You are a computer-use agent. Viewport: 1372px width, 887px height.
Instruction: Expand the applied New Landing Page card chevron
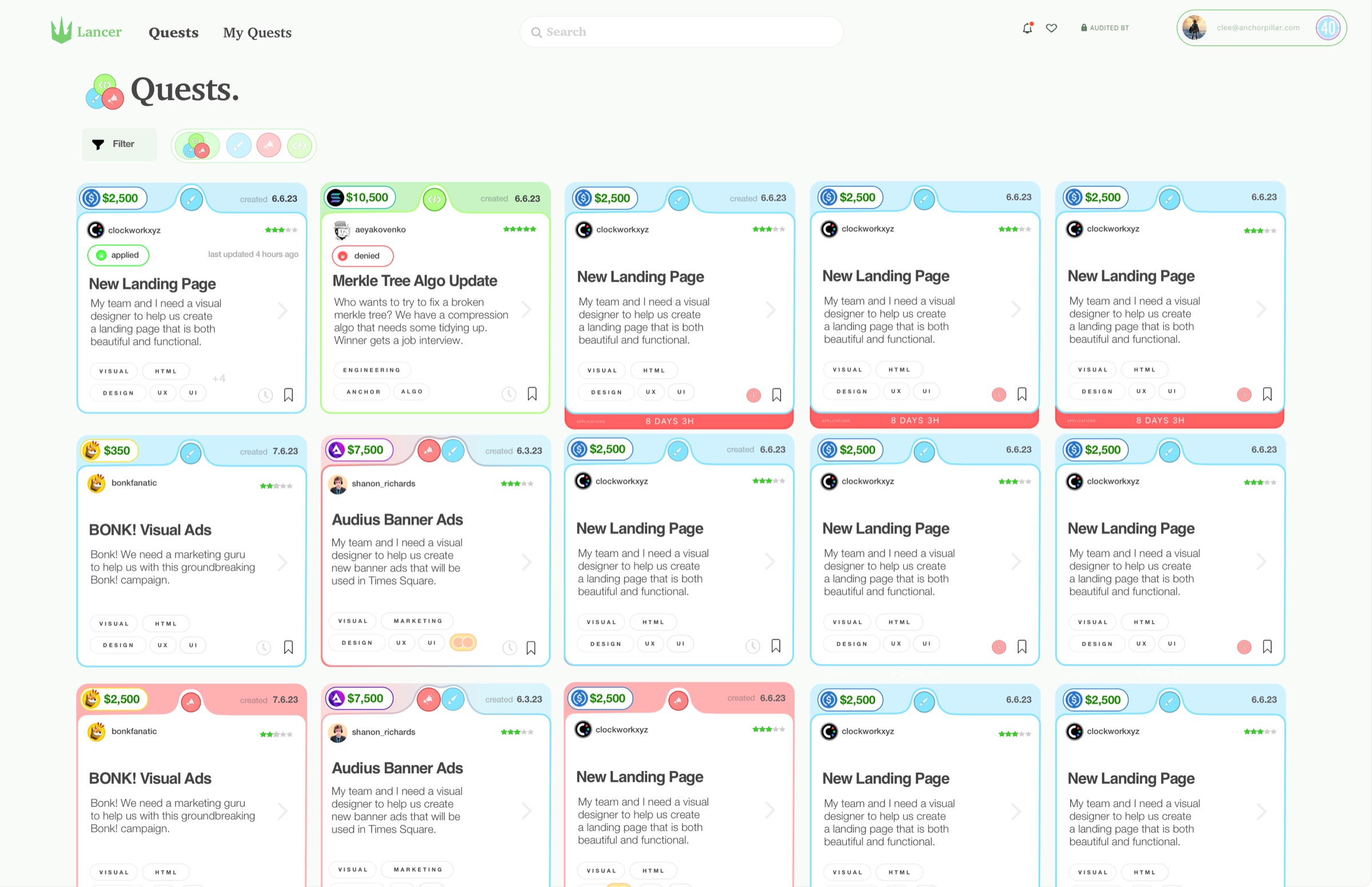(283, 311)
